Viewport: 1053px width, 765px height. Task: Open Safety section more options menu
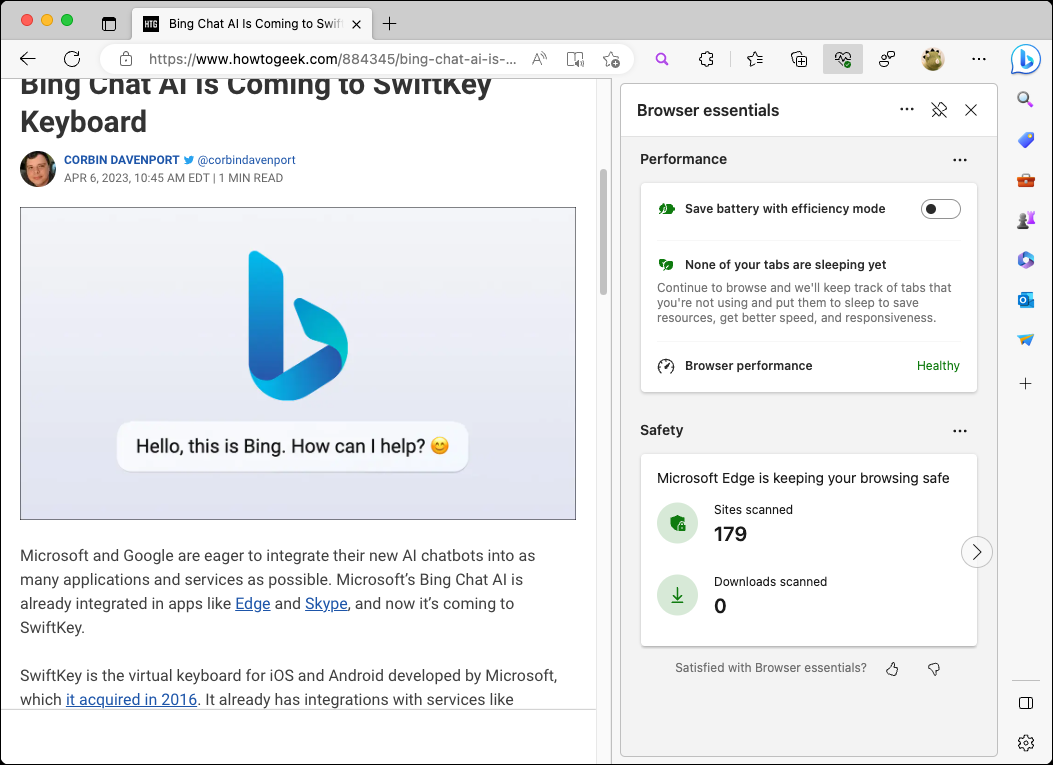[x=960, y=431]
